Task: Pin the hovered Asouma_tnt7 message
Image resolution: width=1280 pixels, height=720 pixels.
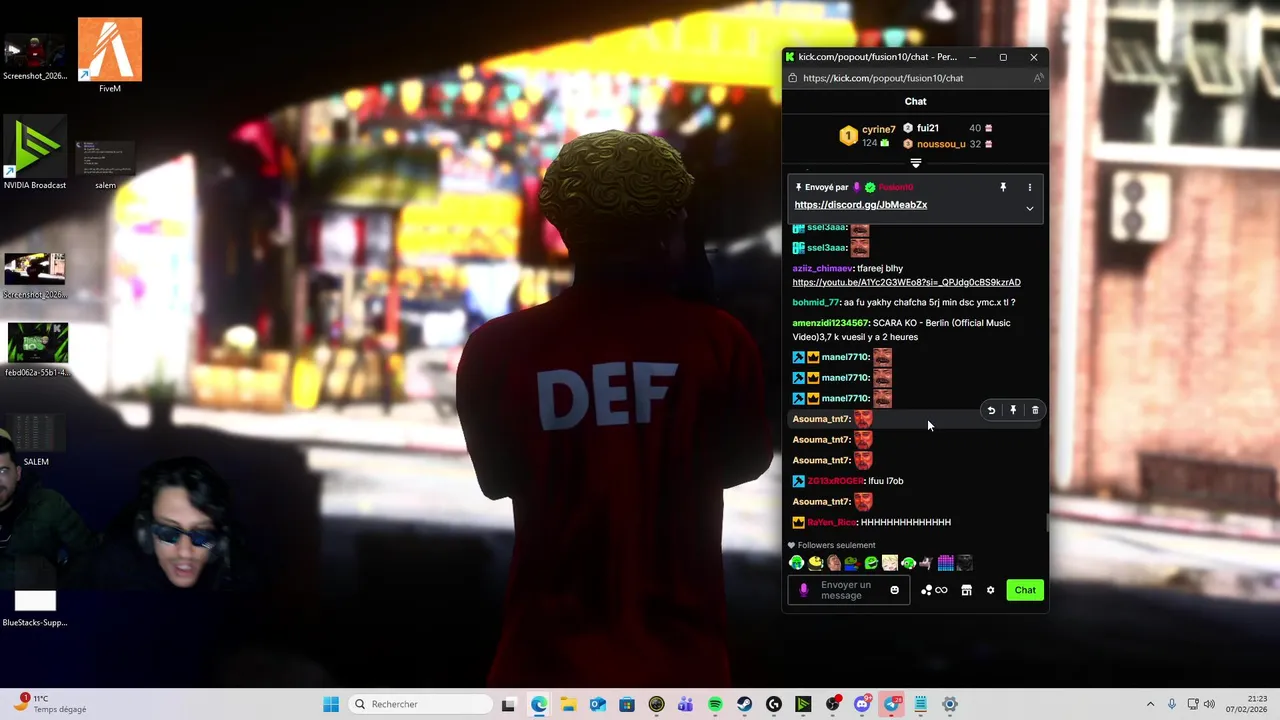Action: tap(1013, 410)
